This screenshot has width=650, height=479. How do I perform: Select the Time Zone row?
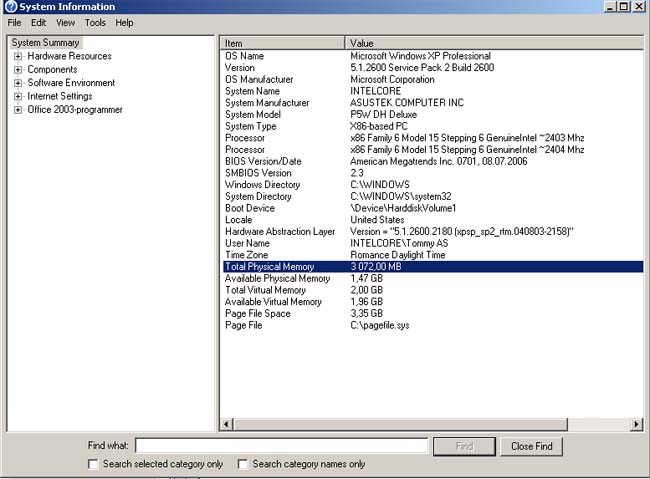click(433, 255)
